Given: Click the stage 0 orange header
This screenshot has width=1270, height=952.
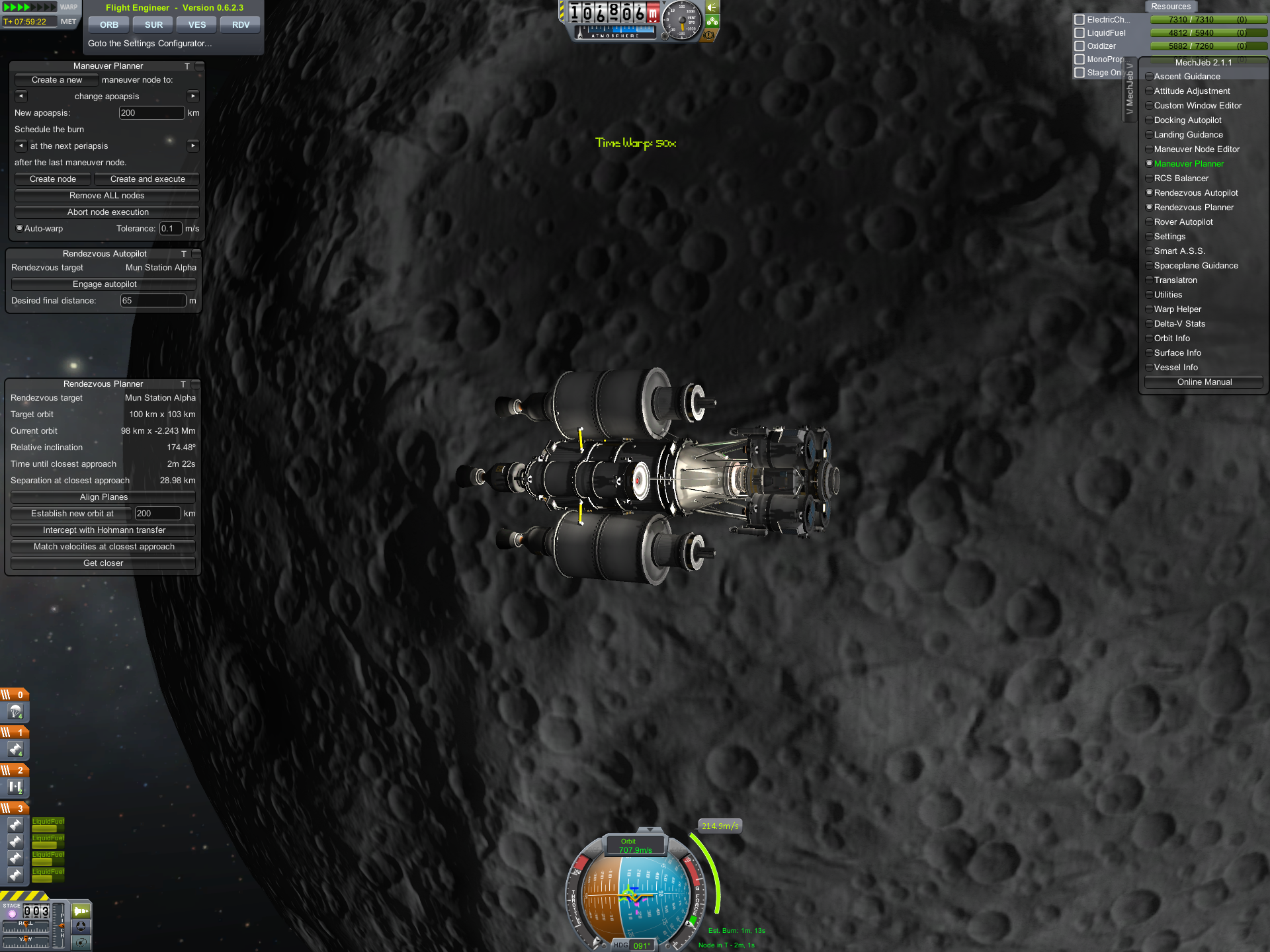Looking at the screenshot, I should pos(15,695).
